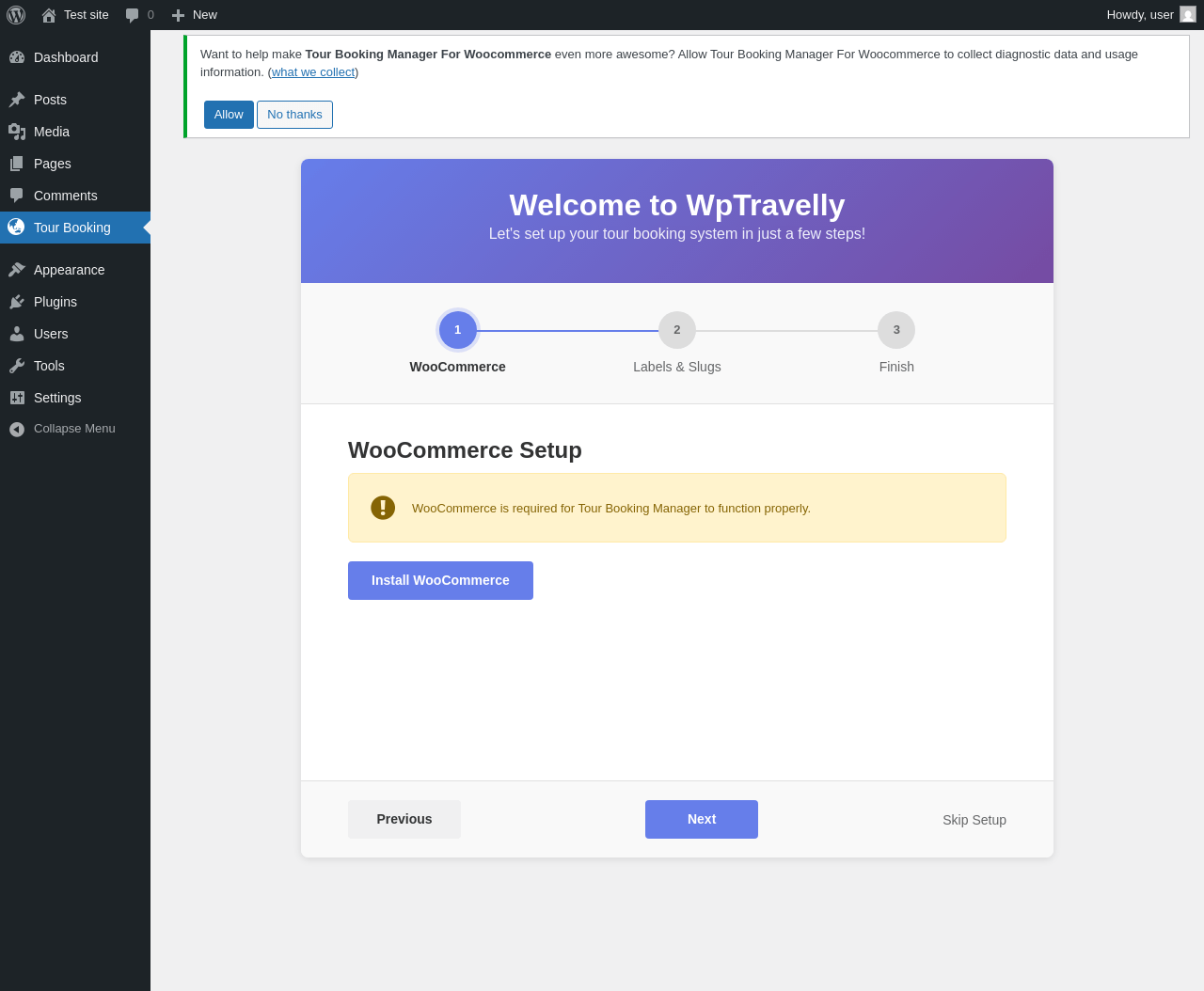Screen dimensions: 1204x991
Task: Click the tour booking setup subtitle text
Action: click(x=677, y=234)
